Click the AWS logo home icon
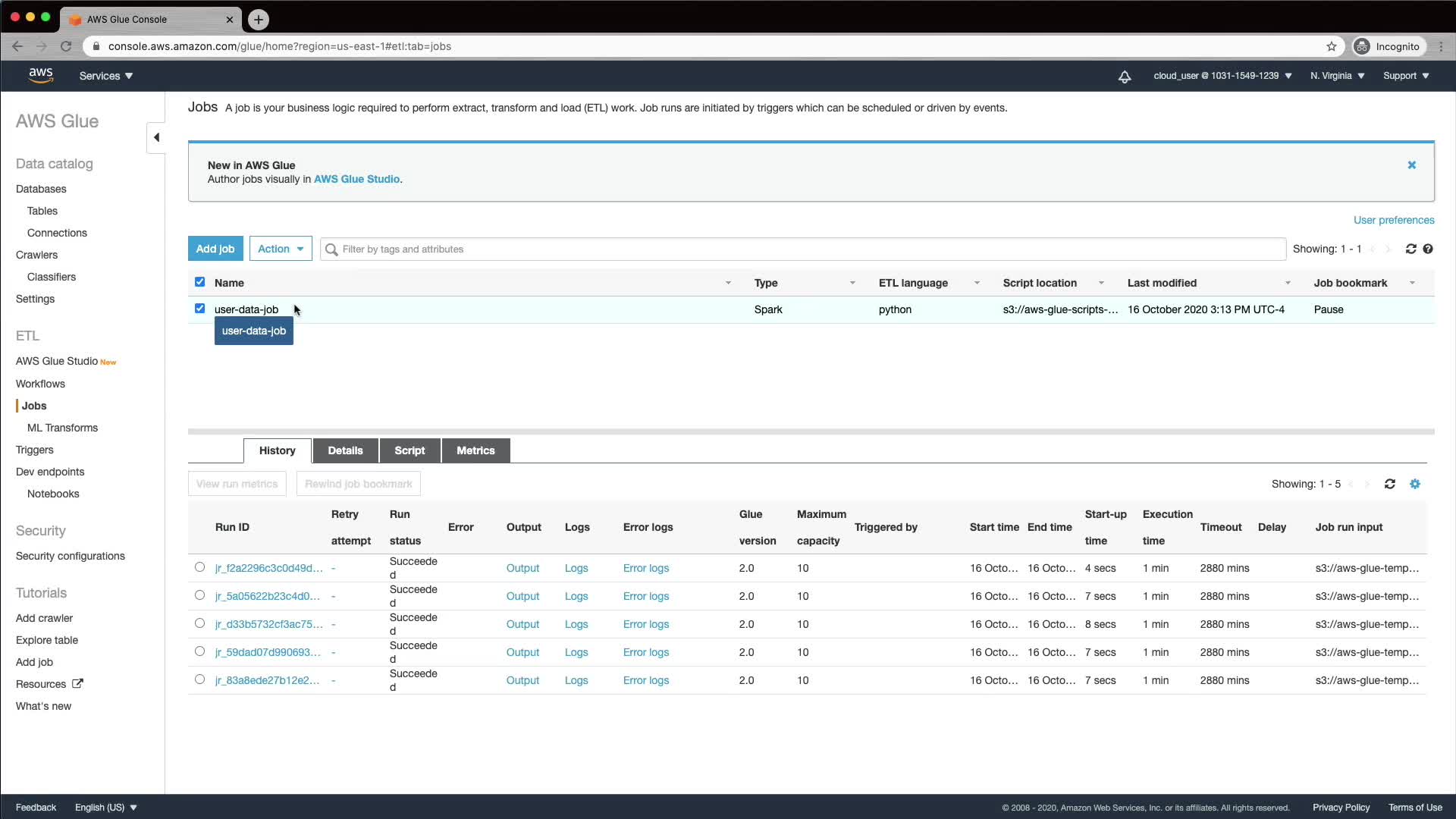Screen dimensions: 1456x819 (x=41, y=75)
